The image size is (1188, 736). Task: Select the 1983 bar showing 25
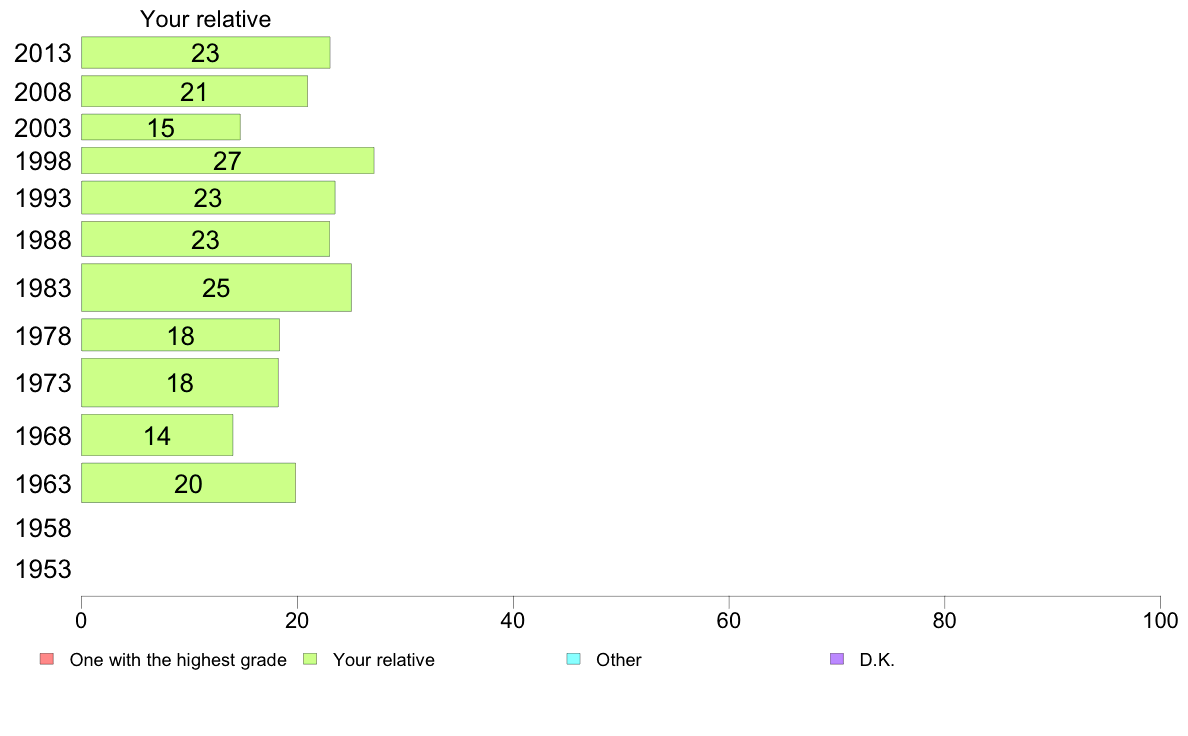click(x=216, y=287)
